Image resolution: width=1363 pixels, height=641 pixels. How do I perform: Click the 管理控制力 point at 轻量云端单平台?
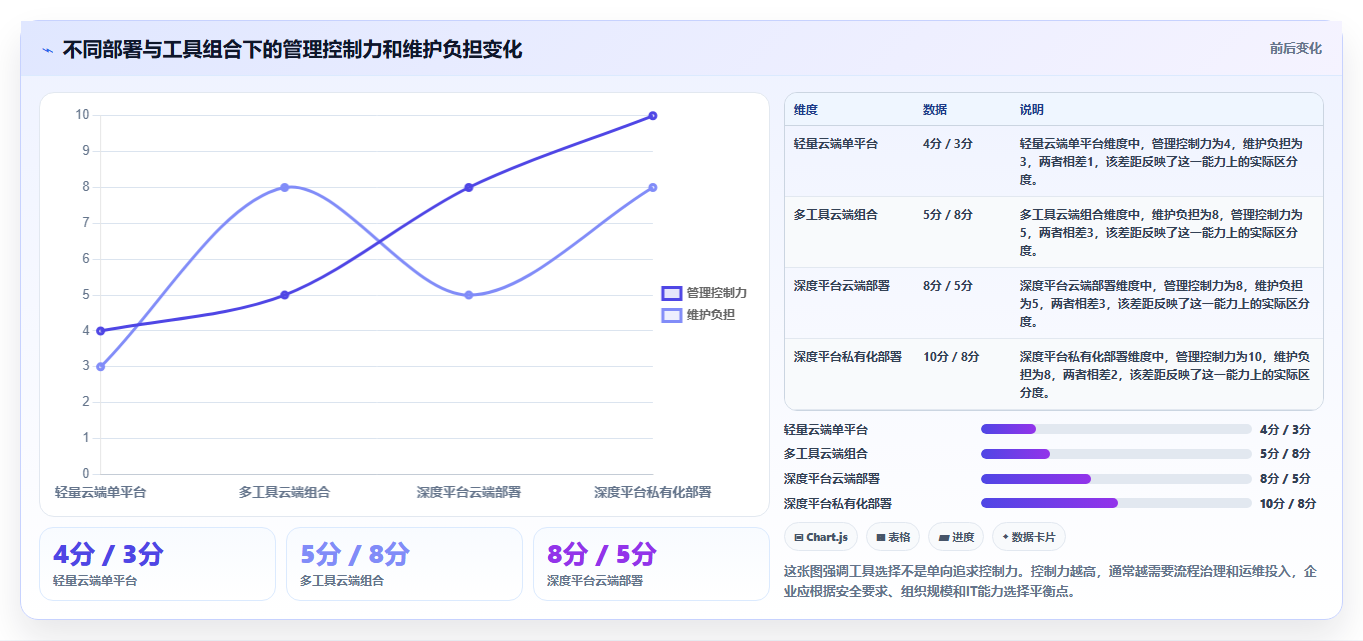click(x=100, y=331)
